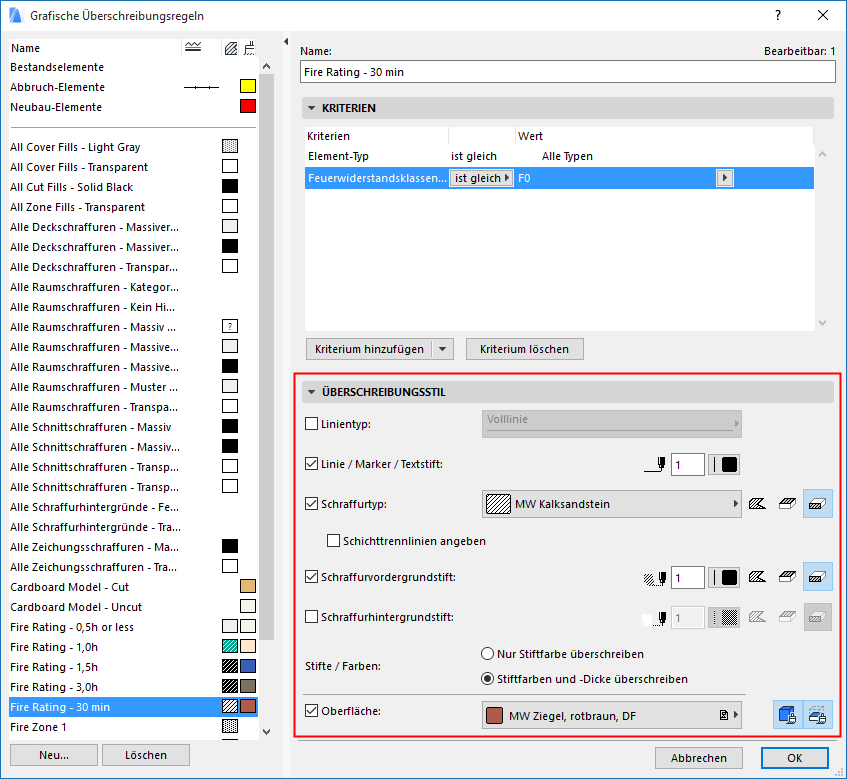Select drafting fill icon in Schraffurtyp row
Viewport: 847px width, 779px height.
point(757,504)
